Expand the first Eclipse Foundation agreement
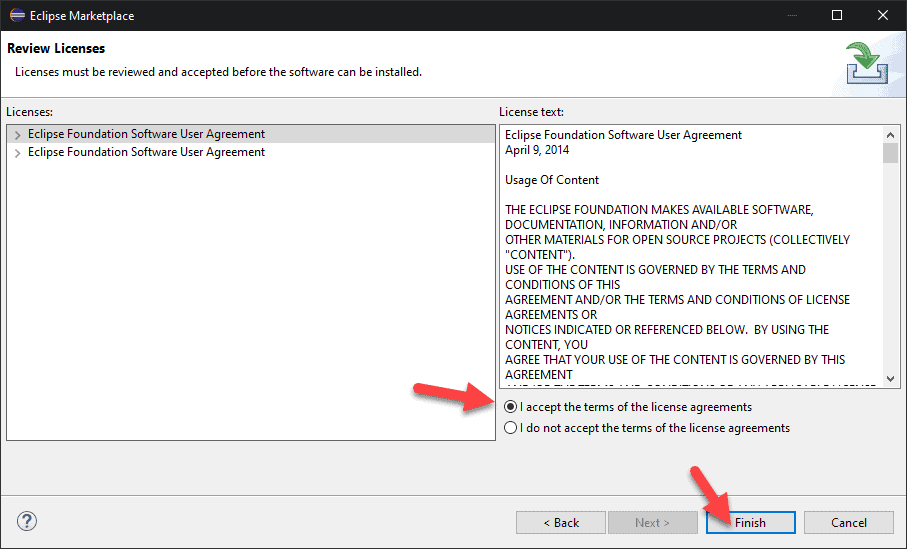The height and width of the screenshot is (549, 907). tap(17, 135)
